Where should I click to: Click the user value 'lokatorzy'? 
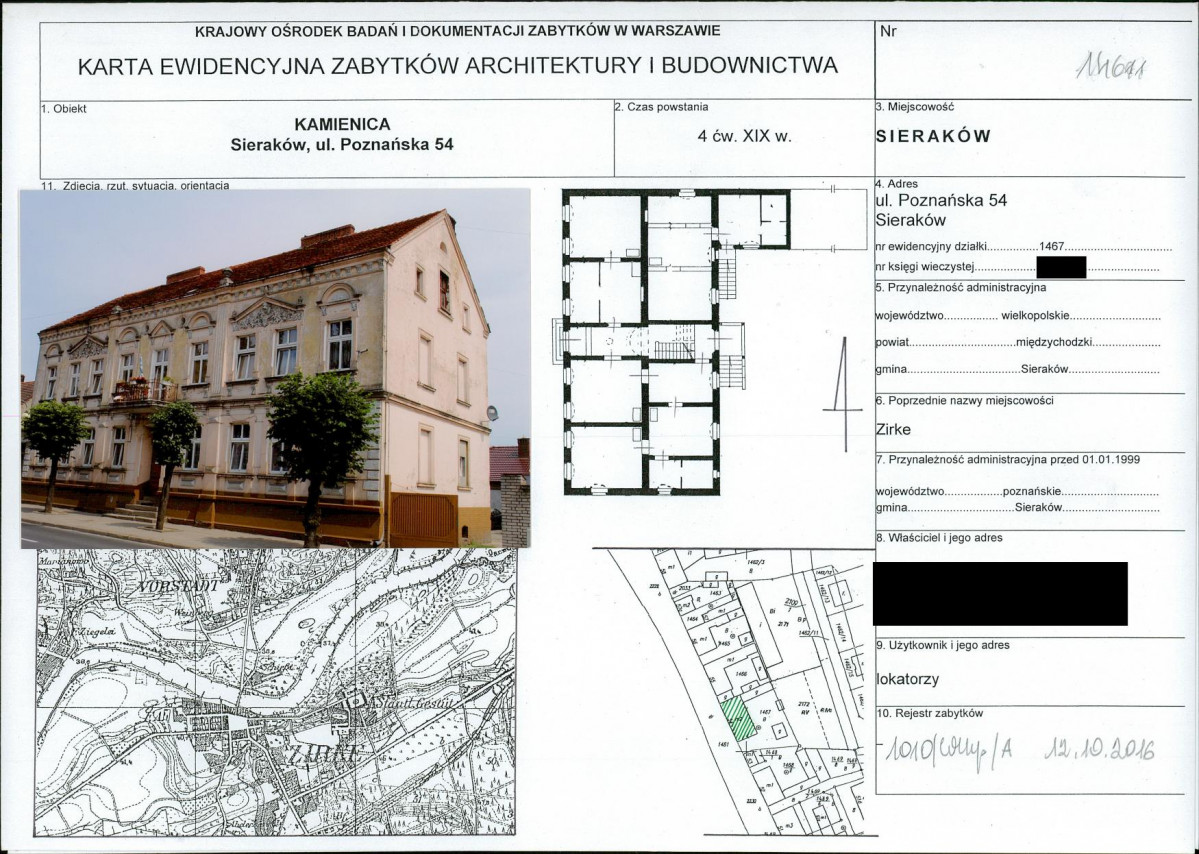[x=908, y=679]
